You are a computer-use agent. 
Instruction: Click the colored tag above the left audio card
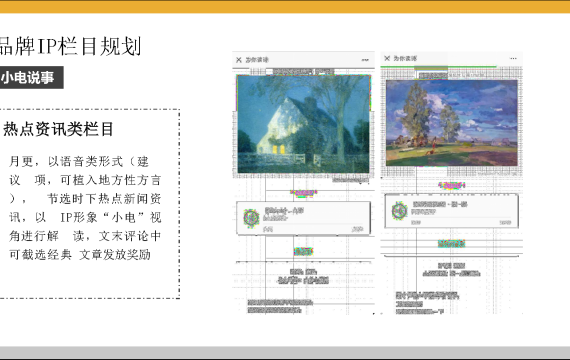(304, 193)
